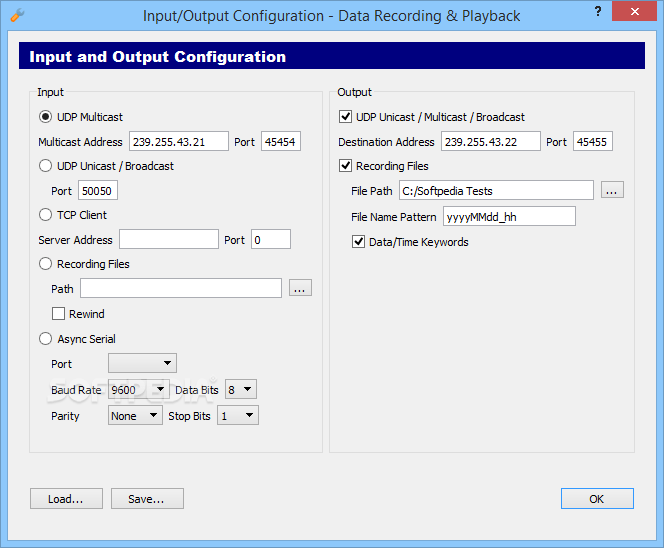Image resolution: width=664 pixels, height=548 pixels.
Task: Enable the Rewind checkbox
Action: (59, 314)
